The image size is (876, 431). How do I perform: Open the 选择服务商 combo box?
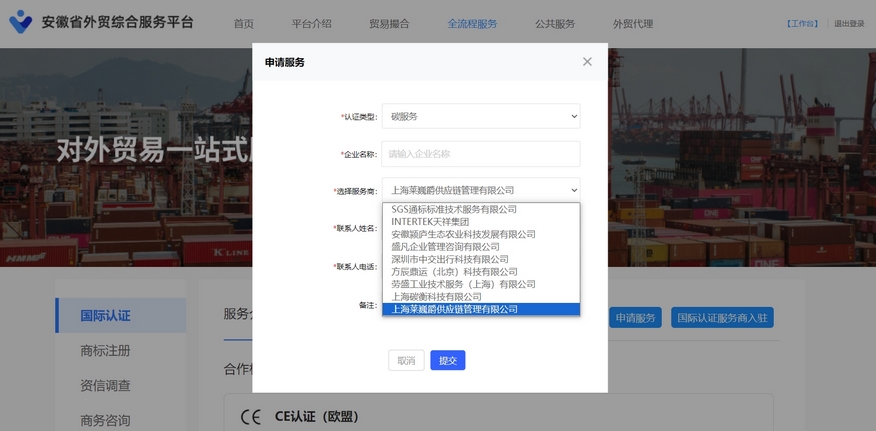pyautogui.click(x=481, y=190)
